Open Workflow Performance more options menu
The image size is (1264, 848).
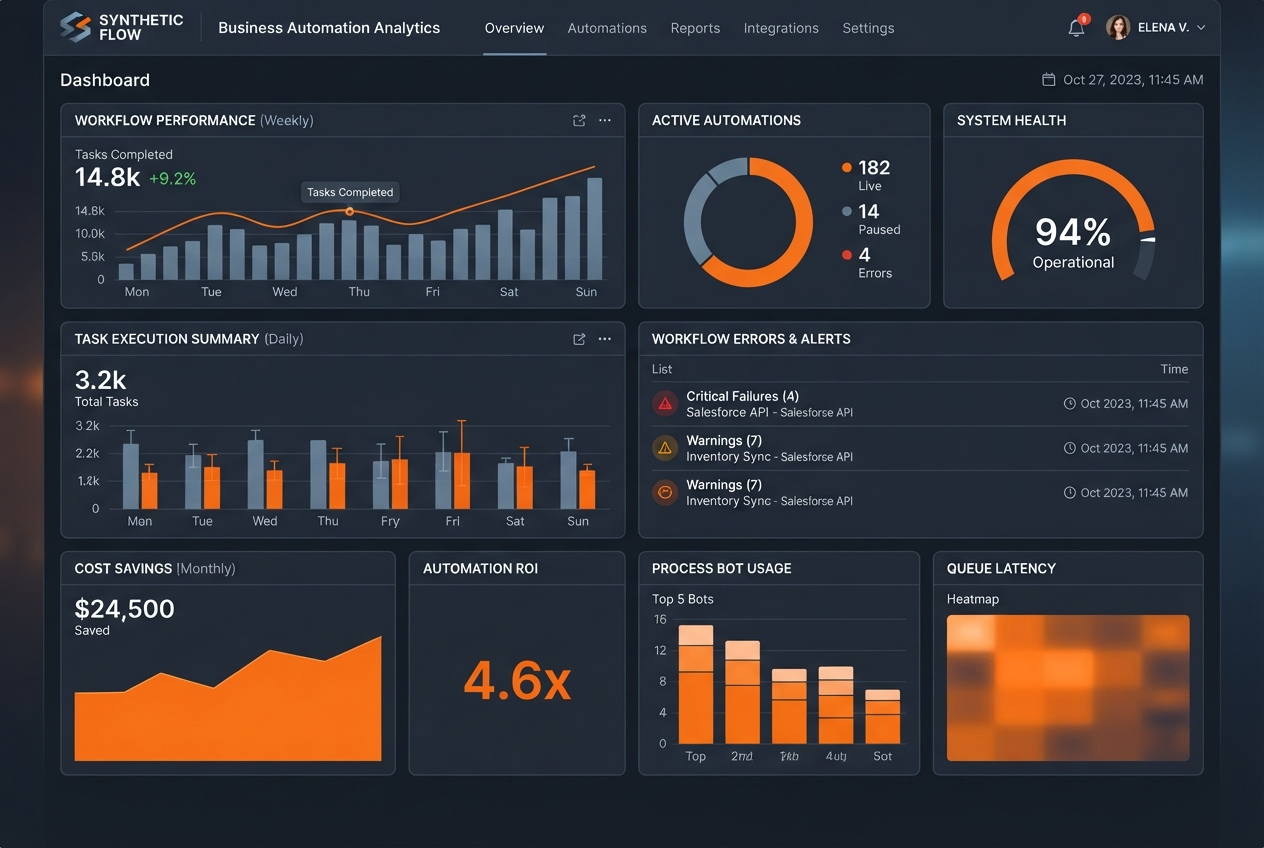[605, 120]
